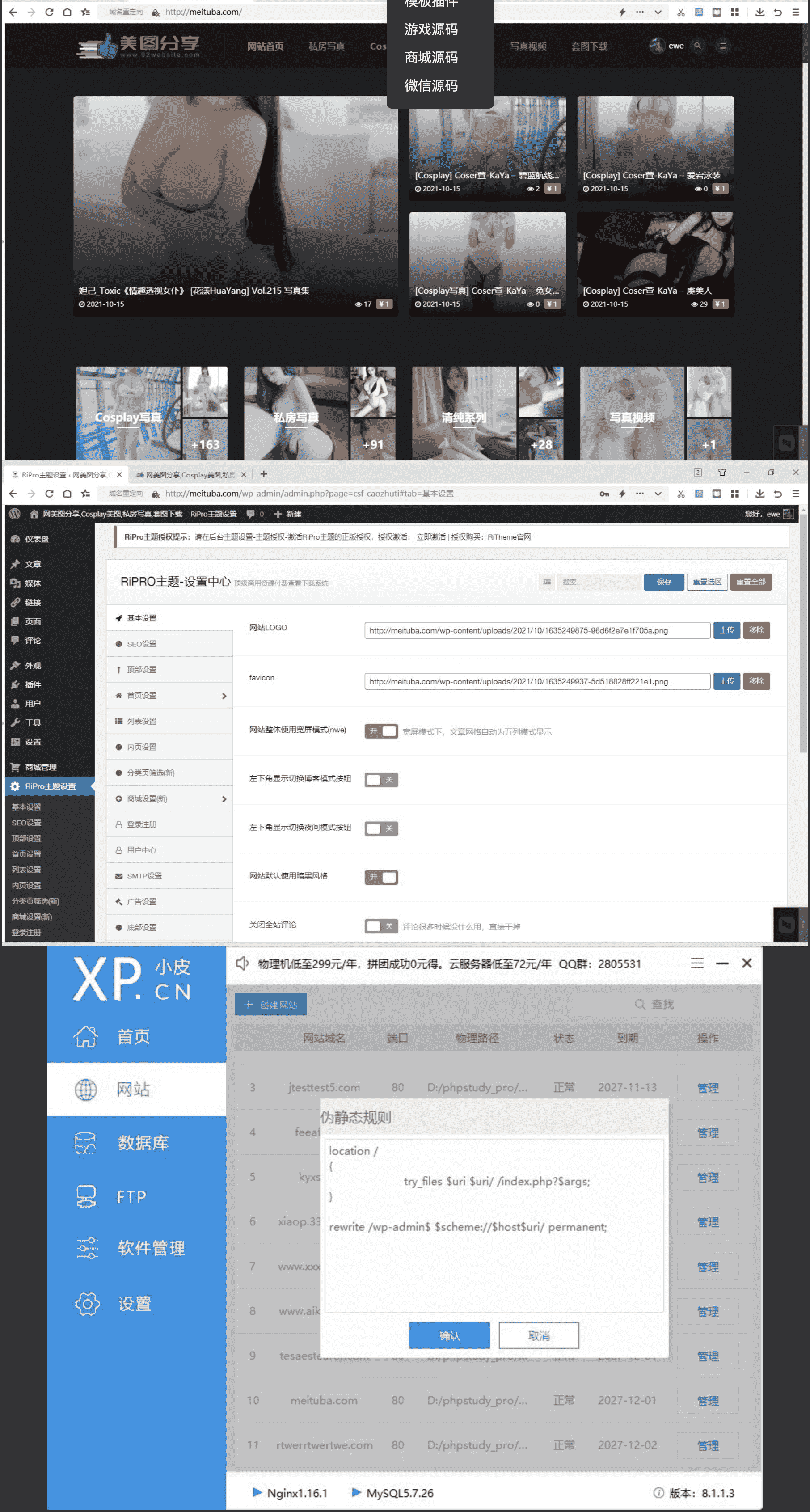Switch to RiPro主题设置 browser tab
The width and height of the screenshot is (810, 1512).
coord(65,474)
